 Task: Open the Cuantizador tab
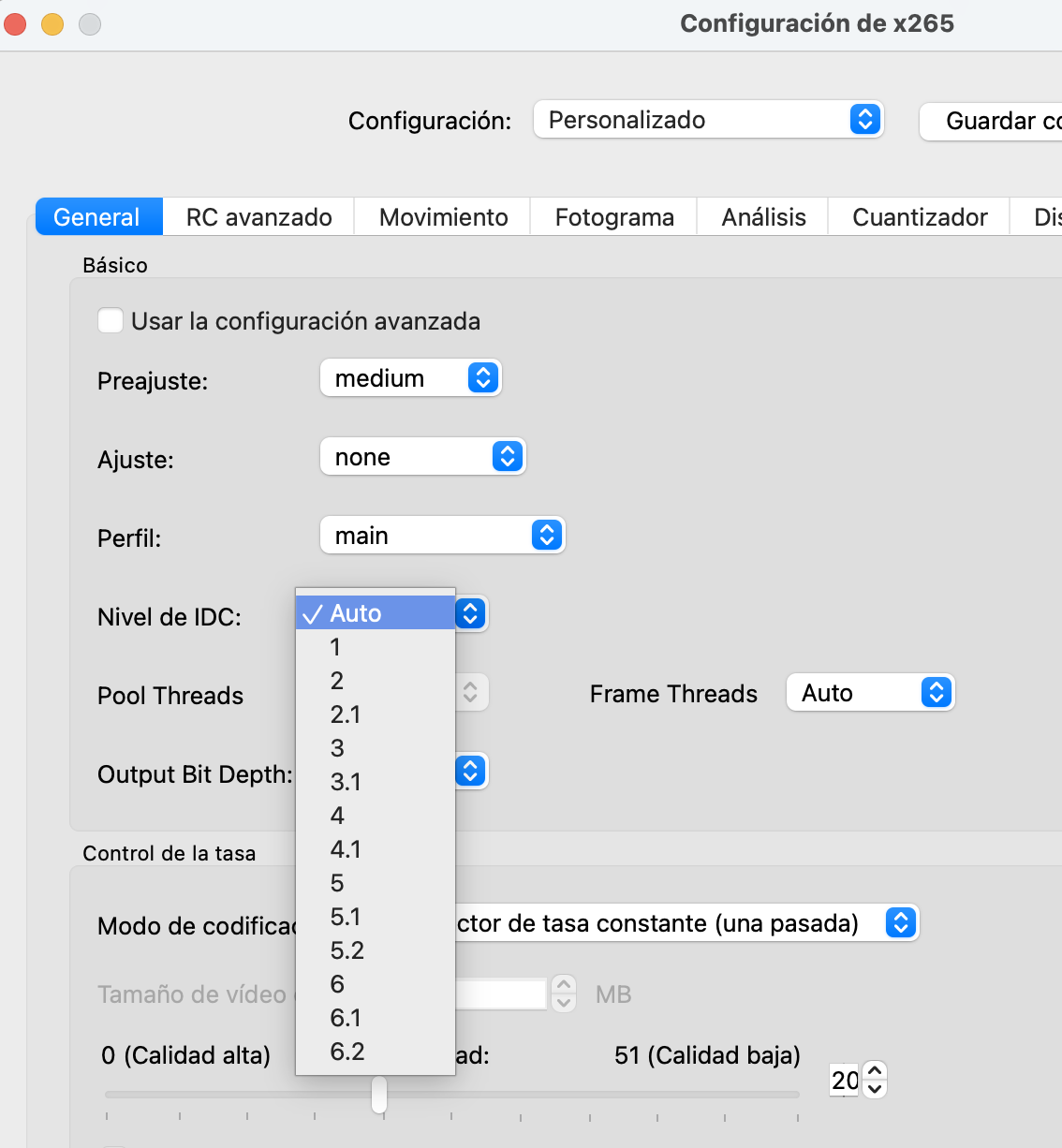pyautogui.click(x=920, y=217)
